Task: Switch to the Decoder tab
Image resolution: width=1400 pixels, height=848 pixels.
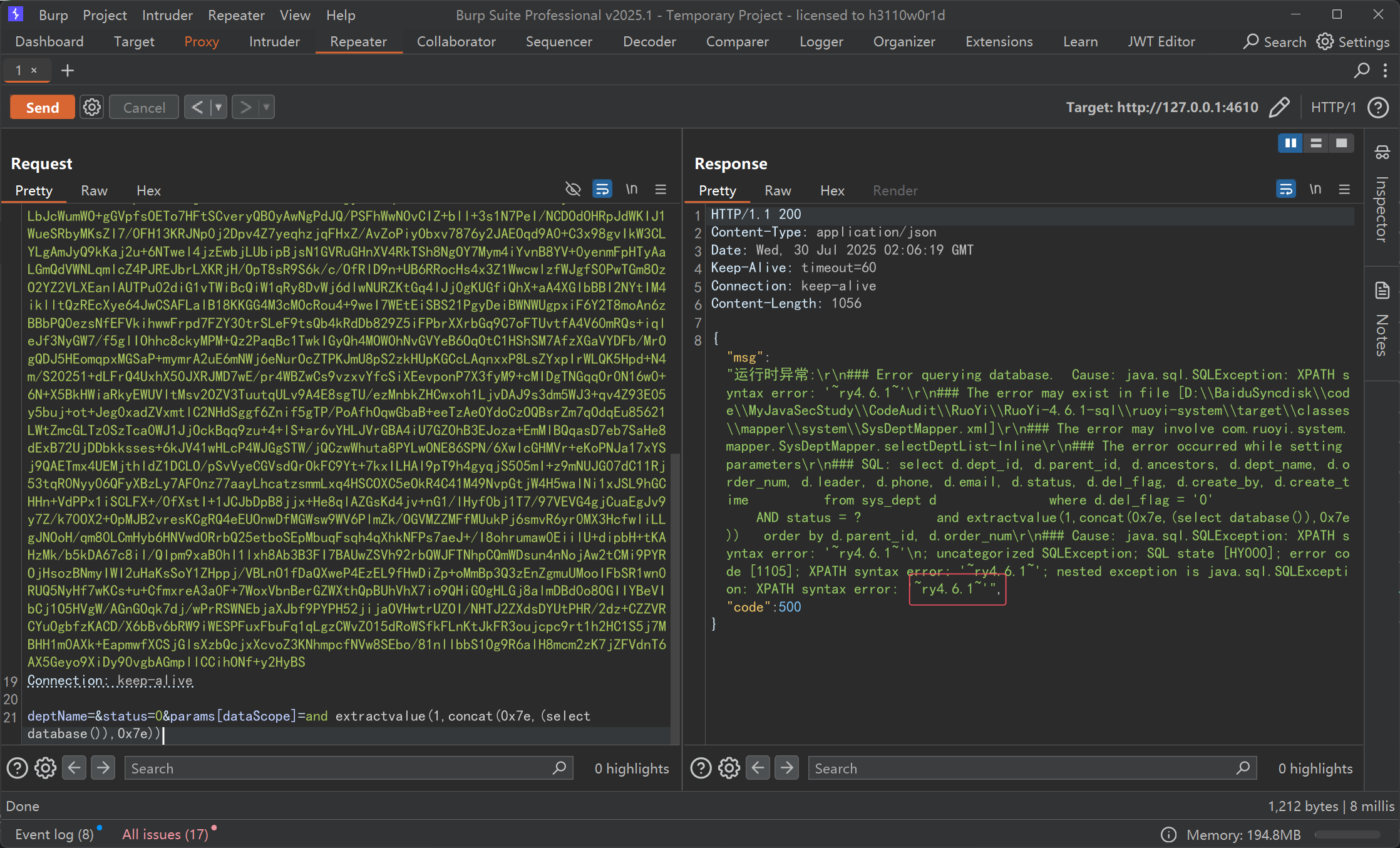Action: (x=649, y=41)
